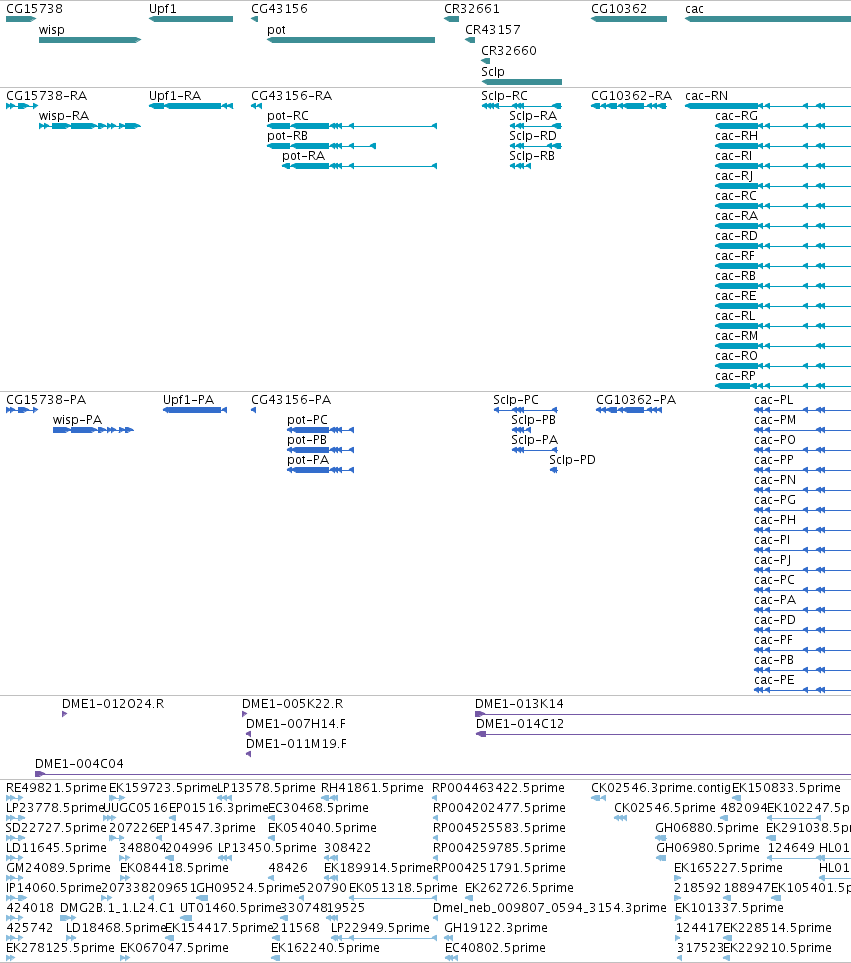The height and width of the screenshot is (963, 851).
Task: Click the GH19122.3prime EST label
Action: [496, 928]
